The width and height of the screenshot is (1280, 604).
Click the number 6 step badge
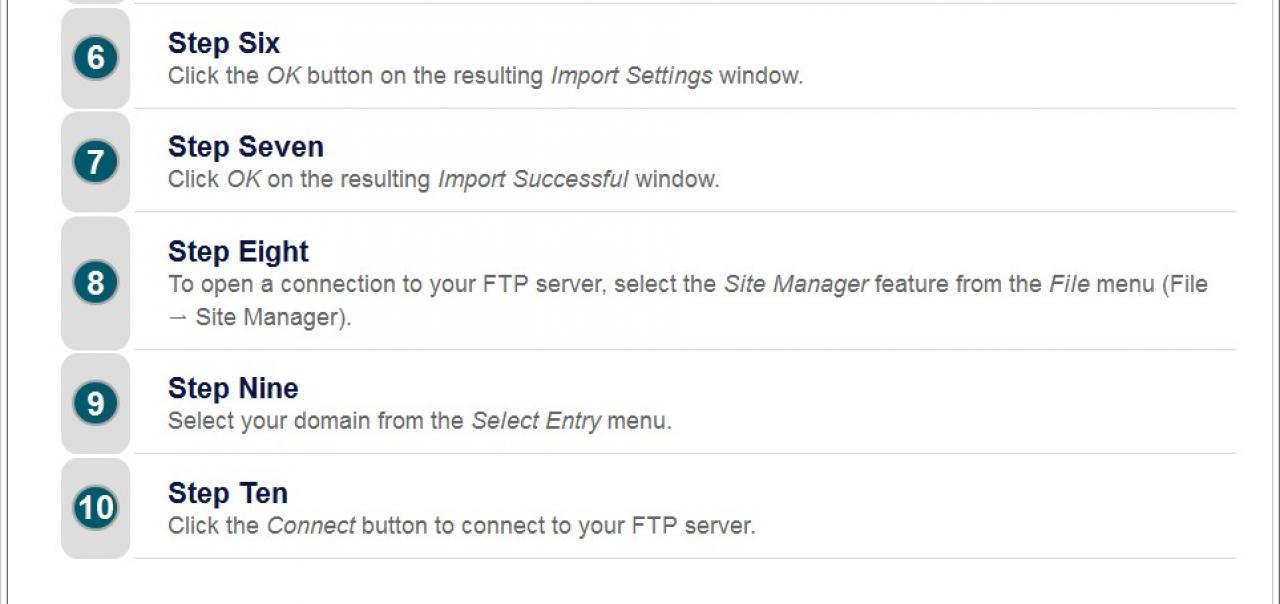point(96,58)
